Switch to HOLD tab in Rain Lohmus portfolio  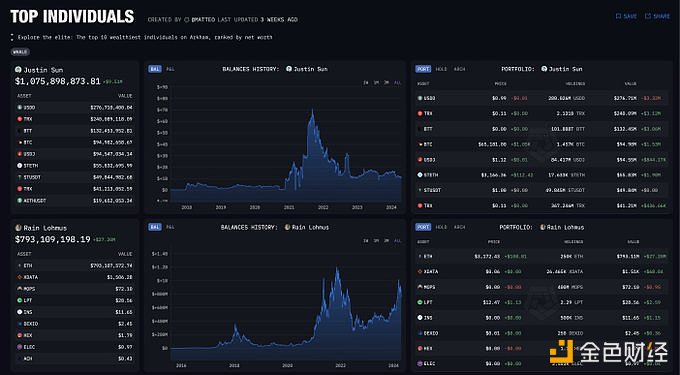[x=441, y=227]
